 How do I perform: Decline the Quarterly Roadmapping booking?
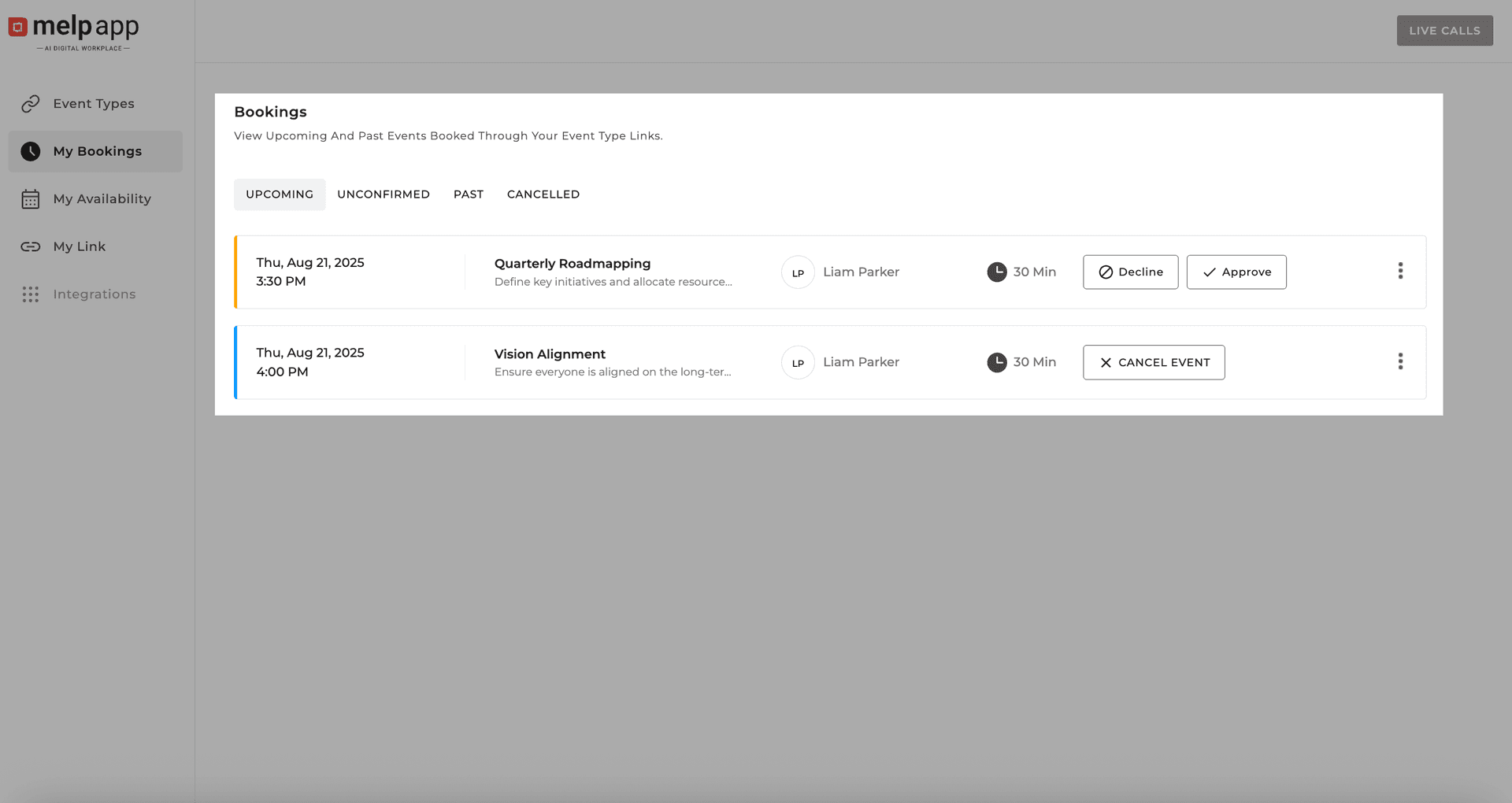[1130, 272]
